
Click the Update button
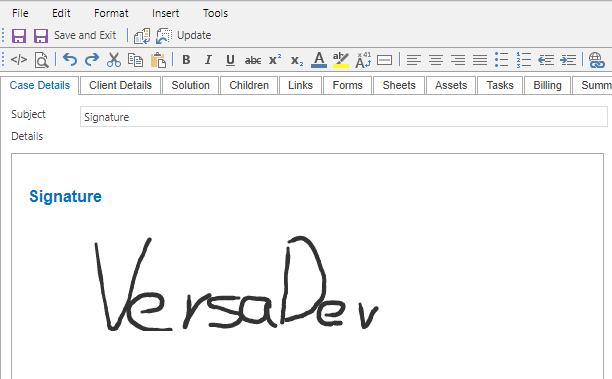tap(183, 36)
